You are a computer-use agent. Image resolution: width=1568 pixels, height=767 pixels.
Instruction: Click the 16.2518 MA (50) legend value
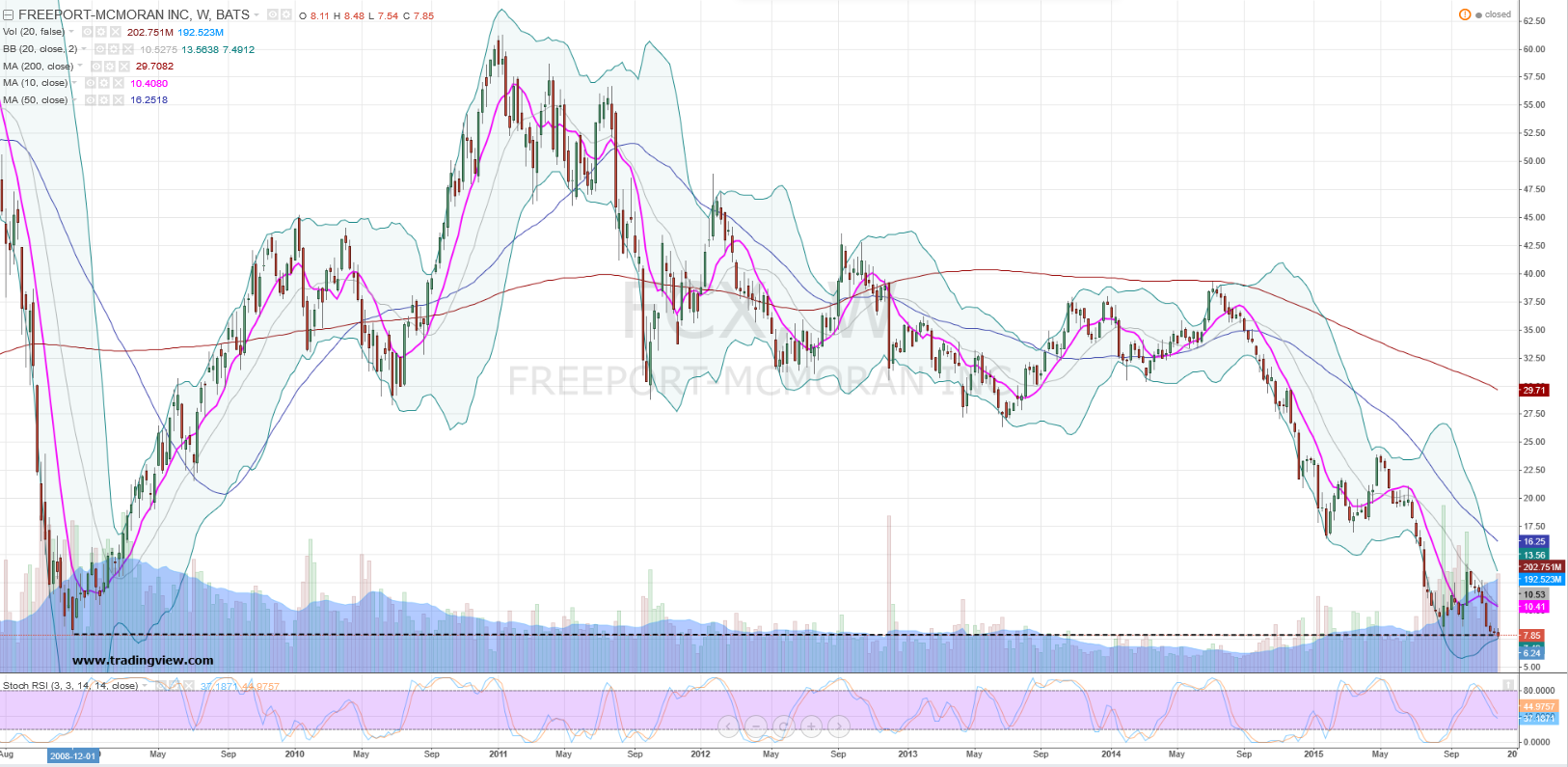[x=149, y=100]
